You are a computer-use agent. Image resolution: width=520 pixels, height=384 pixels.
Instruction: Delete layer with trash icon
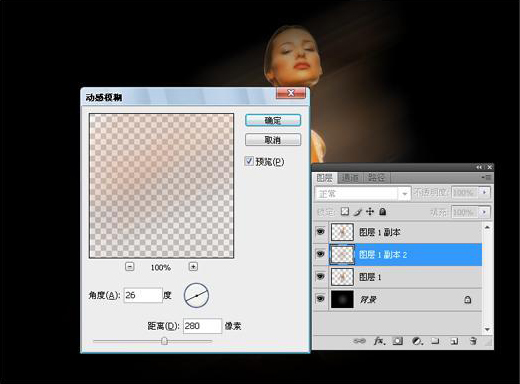pyautogui.click(x=473, y=341)
